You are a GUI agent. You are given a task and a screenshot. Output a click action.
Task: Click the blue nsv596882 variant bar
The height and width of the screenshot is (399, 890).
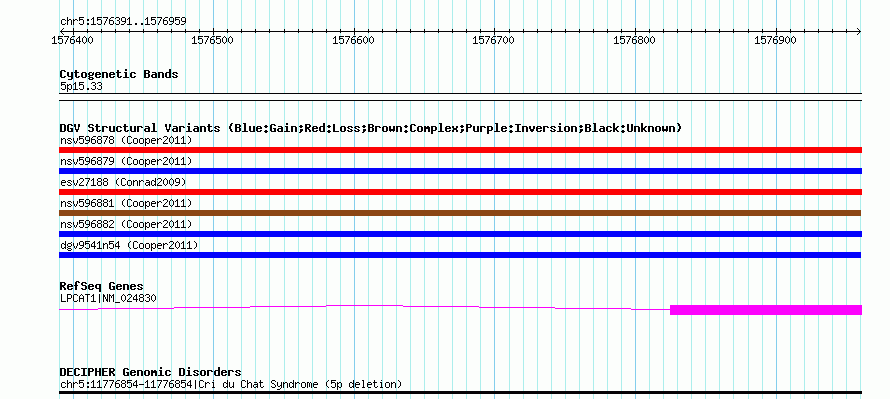click(460, 234)
